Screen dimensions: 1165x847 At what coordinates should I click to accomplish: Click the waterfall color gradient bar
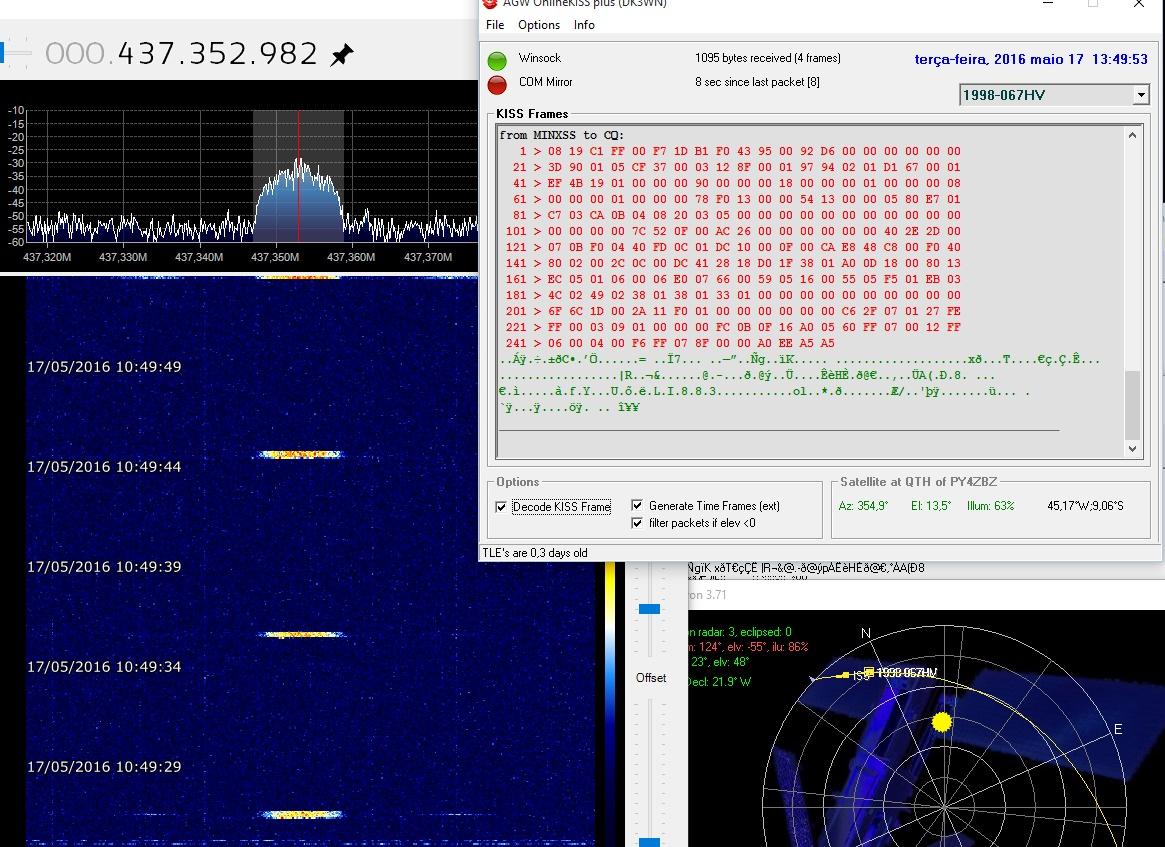[x=610, y=702]
